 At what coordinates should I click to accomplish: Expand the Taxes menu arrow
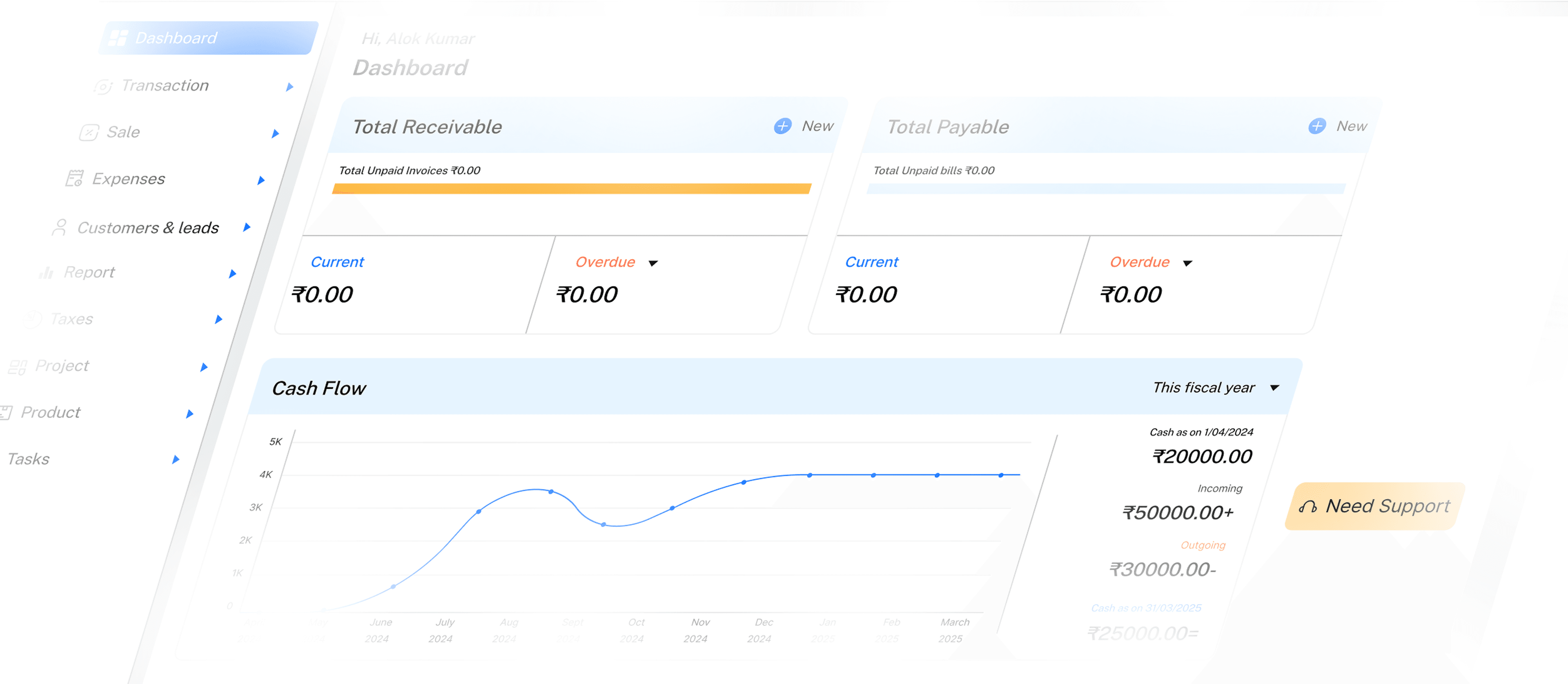pos(218,319)
